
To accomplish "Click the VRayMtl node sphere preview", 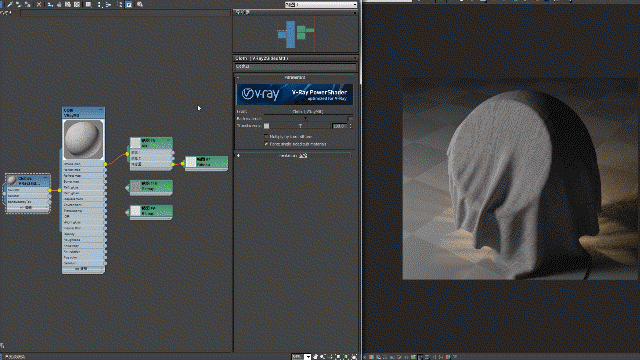I will pos(83,139).
